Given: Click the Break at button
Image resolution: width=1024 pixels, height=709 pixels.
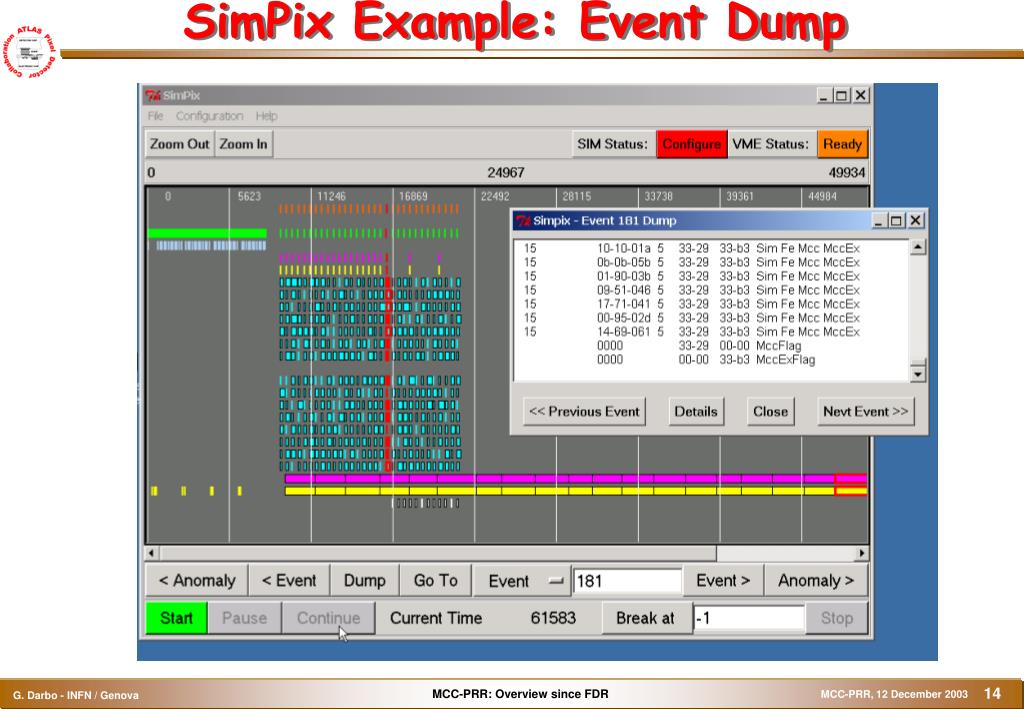Looking at the screenshot, I should tap(645, 618).
